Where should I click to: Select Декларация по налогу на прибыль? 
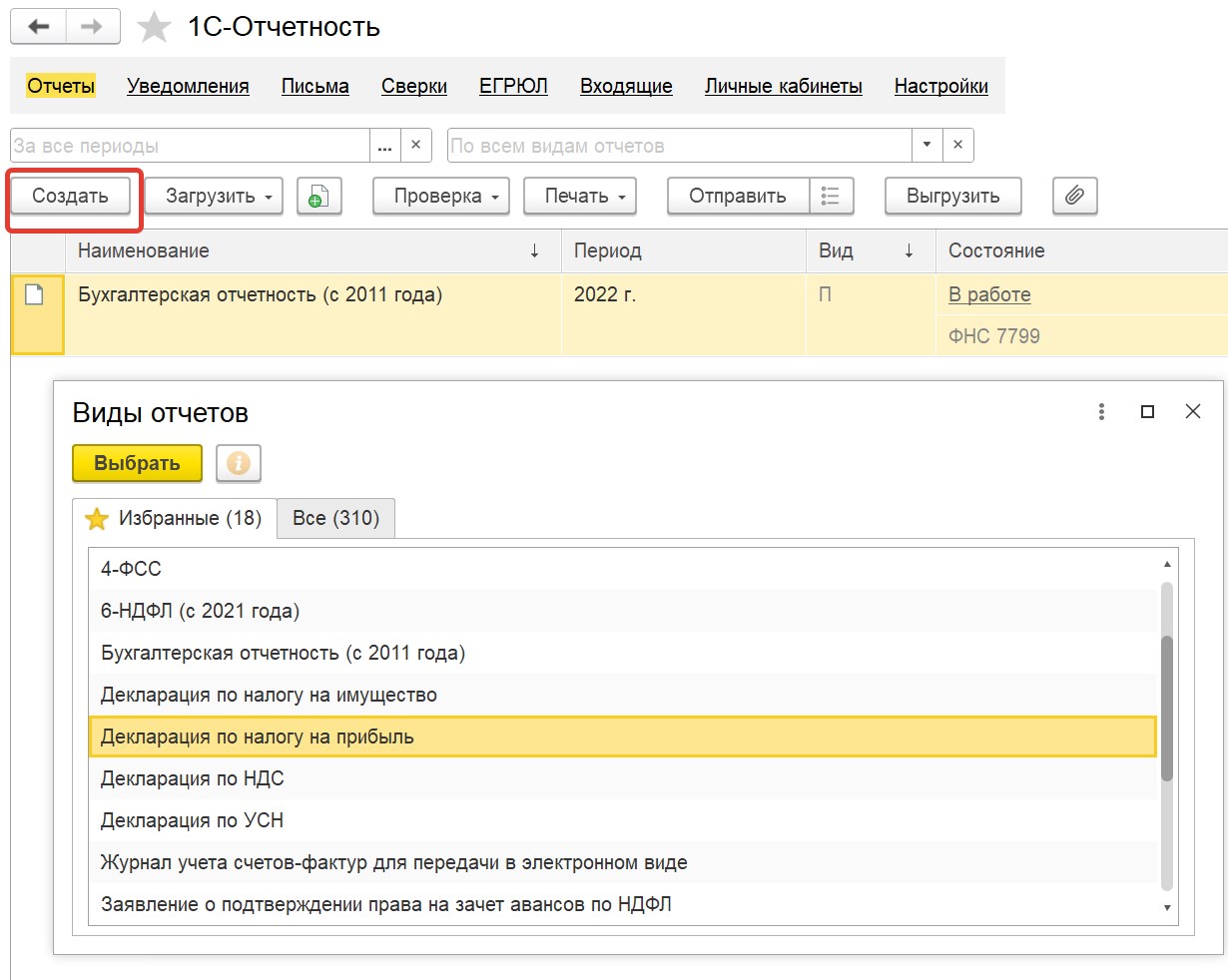(623, 736)
